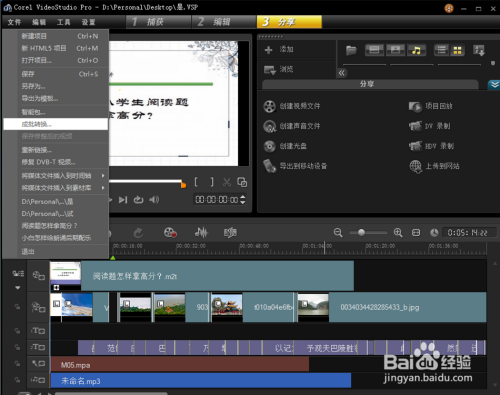Choose 新建项目 from the file menu

(x=56, y=36)
